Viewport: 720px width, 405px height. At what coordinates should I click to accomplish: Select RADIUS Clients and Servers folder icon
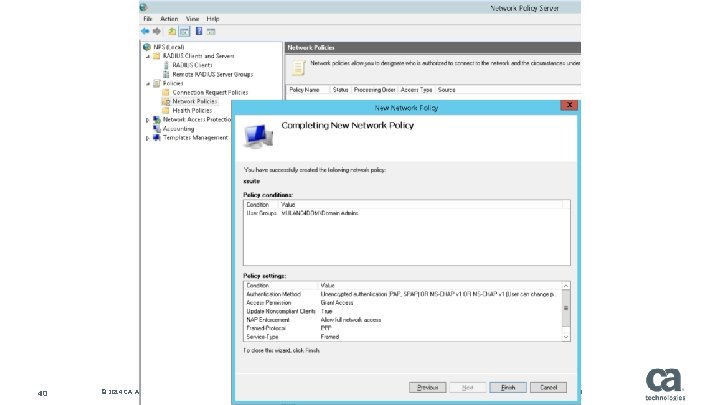(x=157, y=56)
